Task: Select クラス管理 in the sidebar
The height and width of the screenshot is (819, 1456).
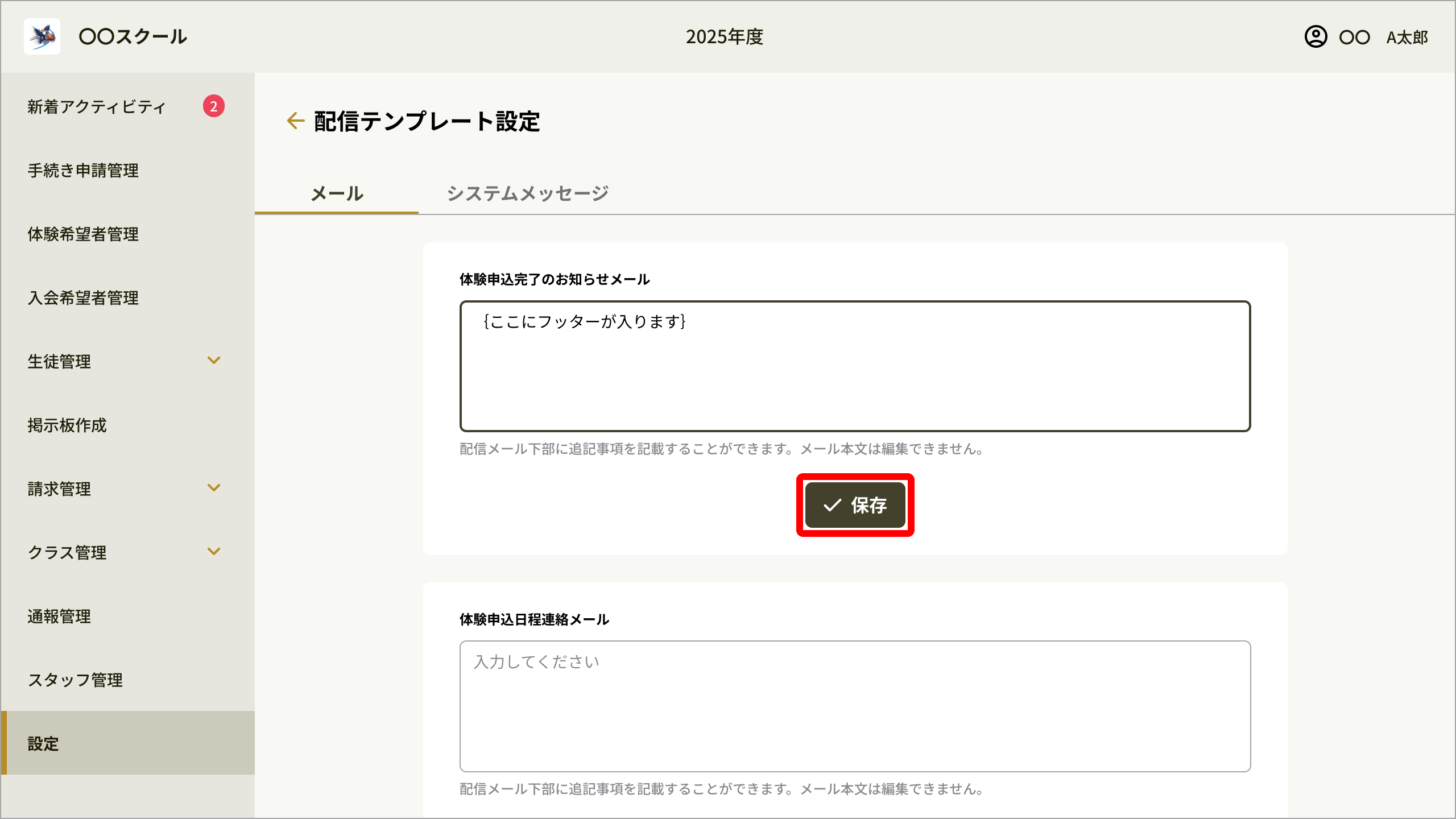Action: (127, 552)
